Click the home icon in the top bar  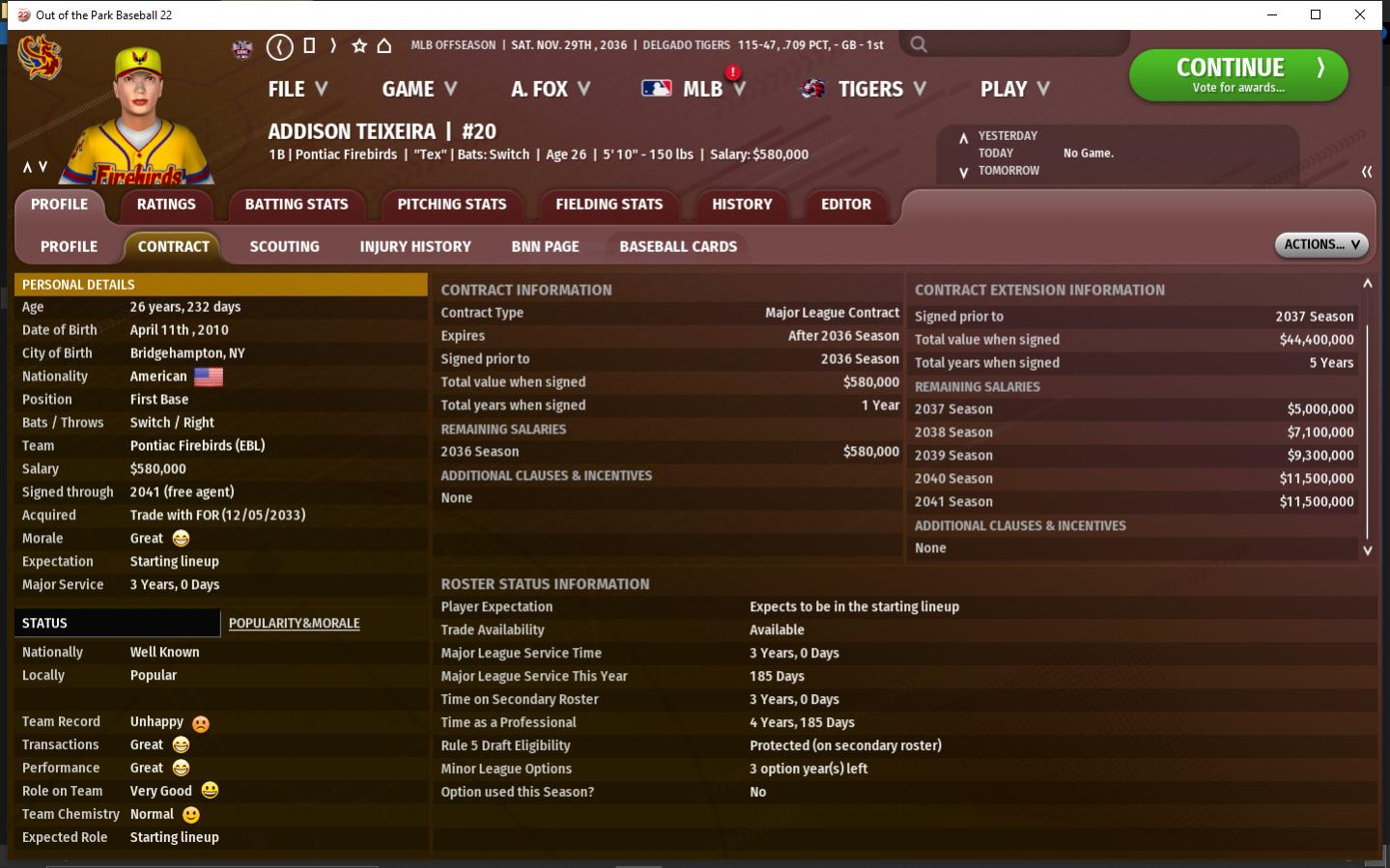tap(384, 45)
